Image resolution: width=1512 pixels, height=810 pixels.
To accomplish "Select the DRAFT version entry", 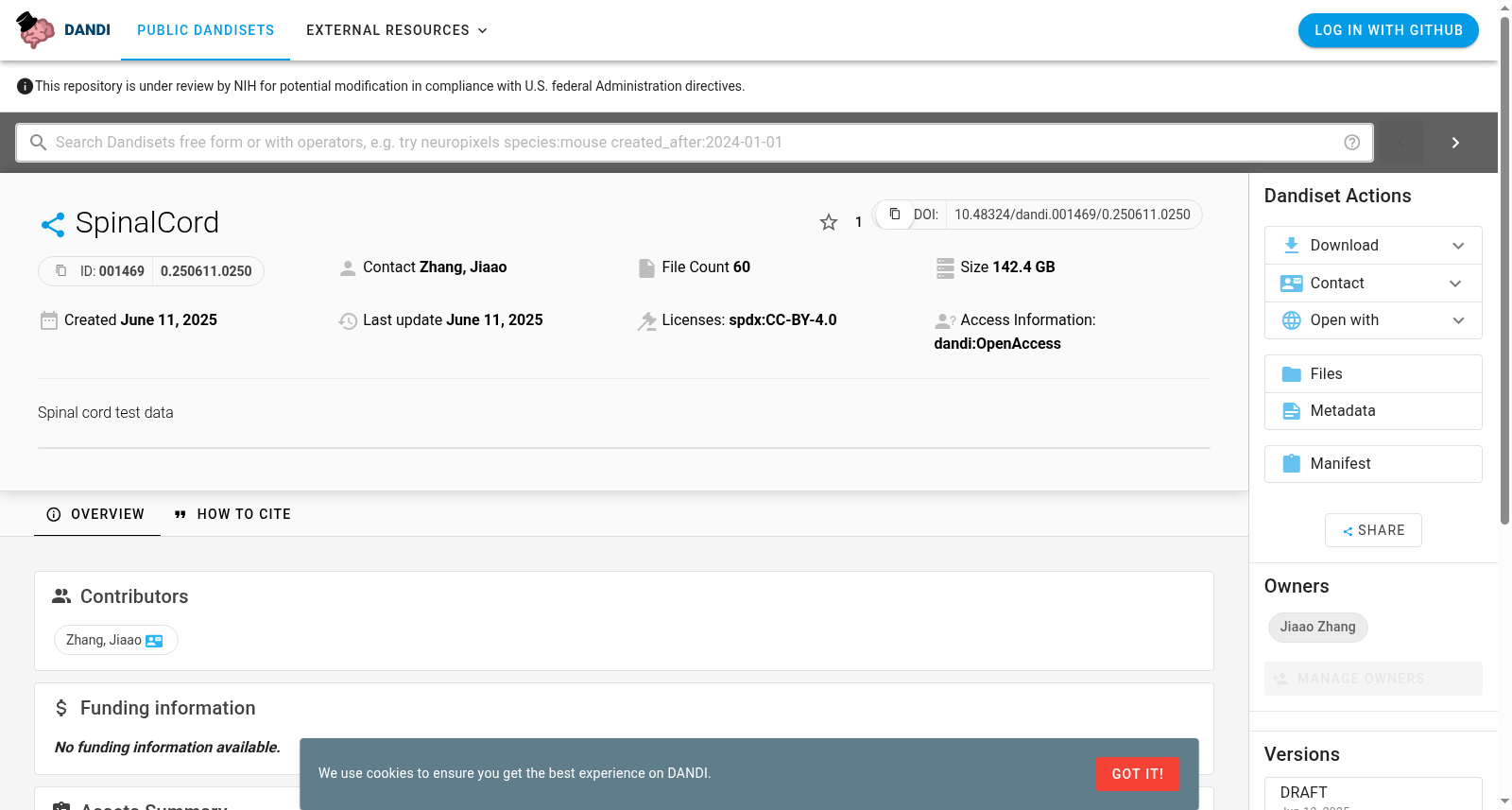I will click(1373, 794).
